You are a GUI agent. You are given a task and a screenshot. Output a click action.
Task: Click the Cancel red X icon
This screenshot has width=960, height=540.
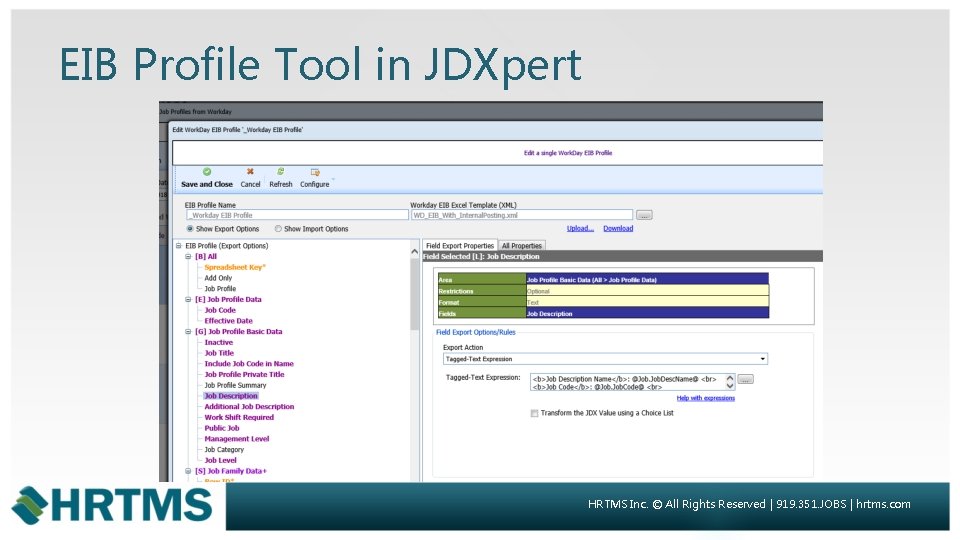tap(250, 172)
